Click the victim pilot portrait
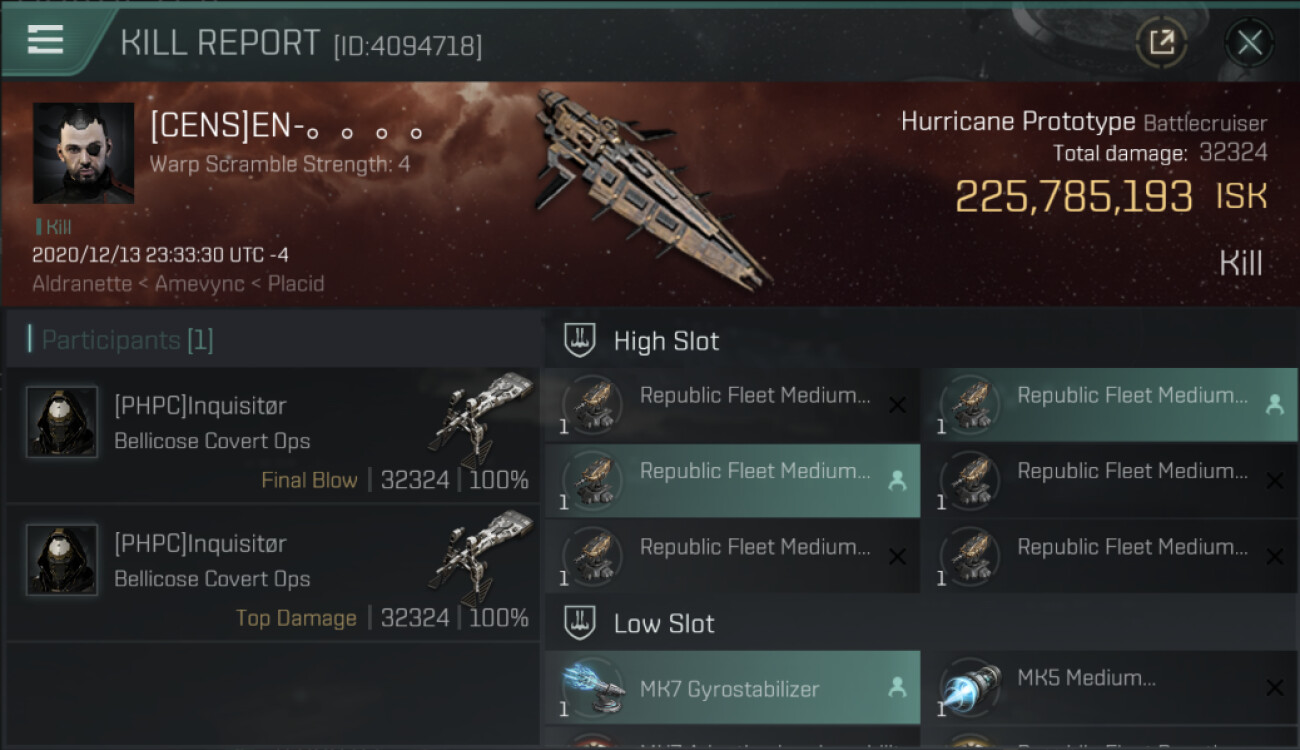The width and height of the screenshot is (1300, 750). pyautogui.click(x=83, y=153)
